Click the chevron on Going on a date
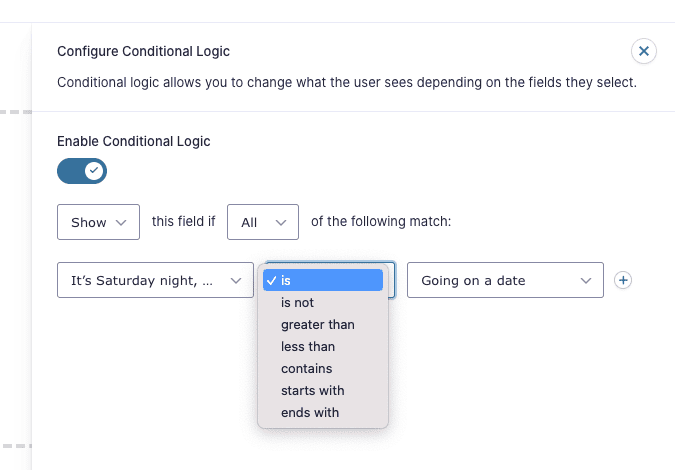 [x=585, y=281]
